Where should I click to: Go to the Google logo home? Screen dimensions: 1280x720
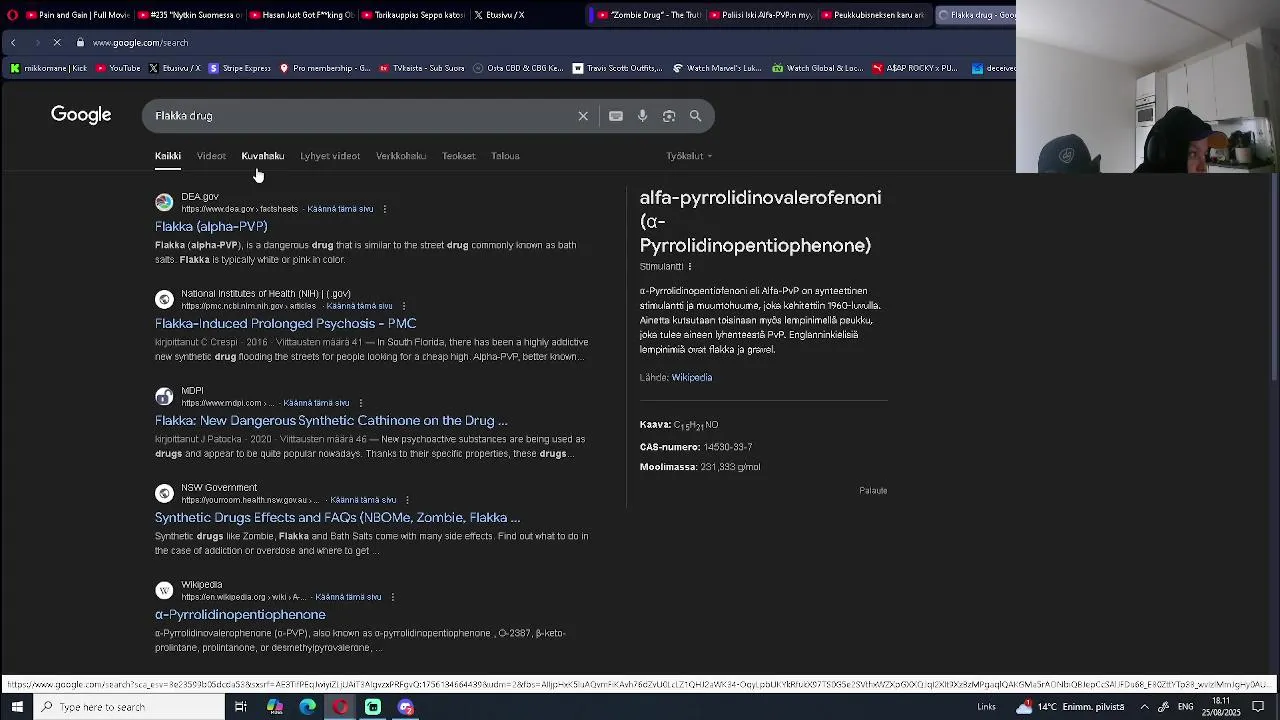click(x=81, y=115)
